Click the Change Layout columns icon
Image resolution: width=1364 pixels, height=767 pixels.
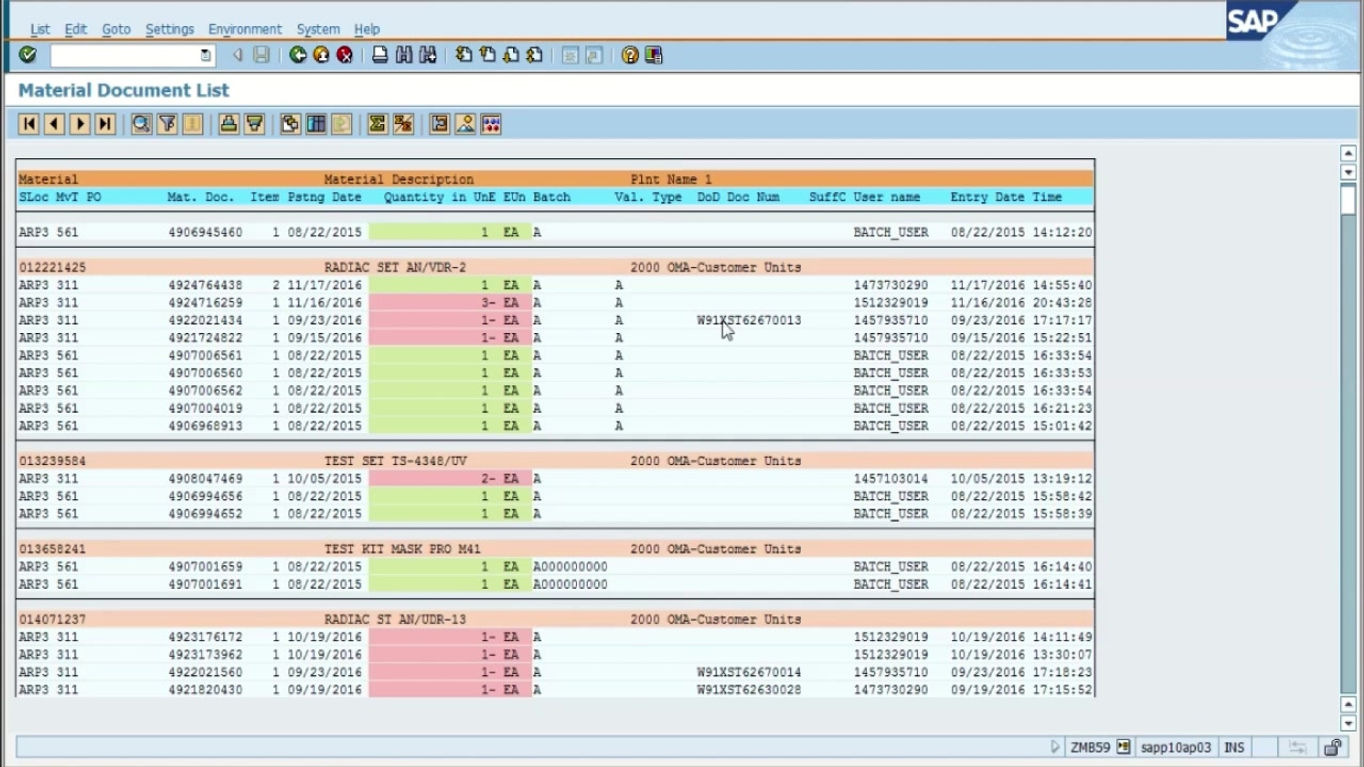pyautogui.click(x=316, y=124)
